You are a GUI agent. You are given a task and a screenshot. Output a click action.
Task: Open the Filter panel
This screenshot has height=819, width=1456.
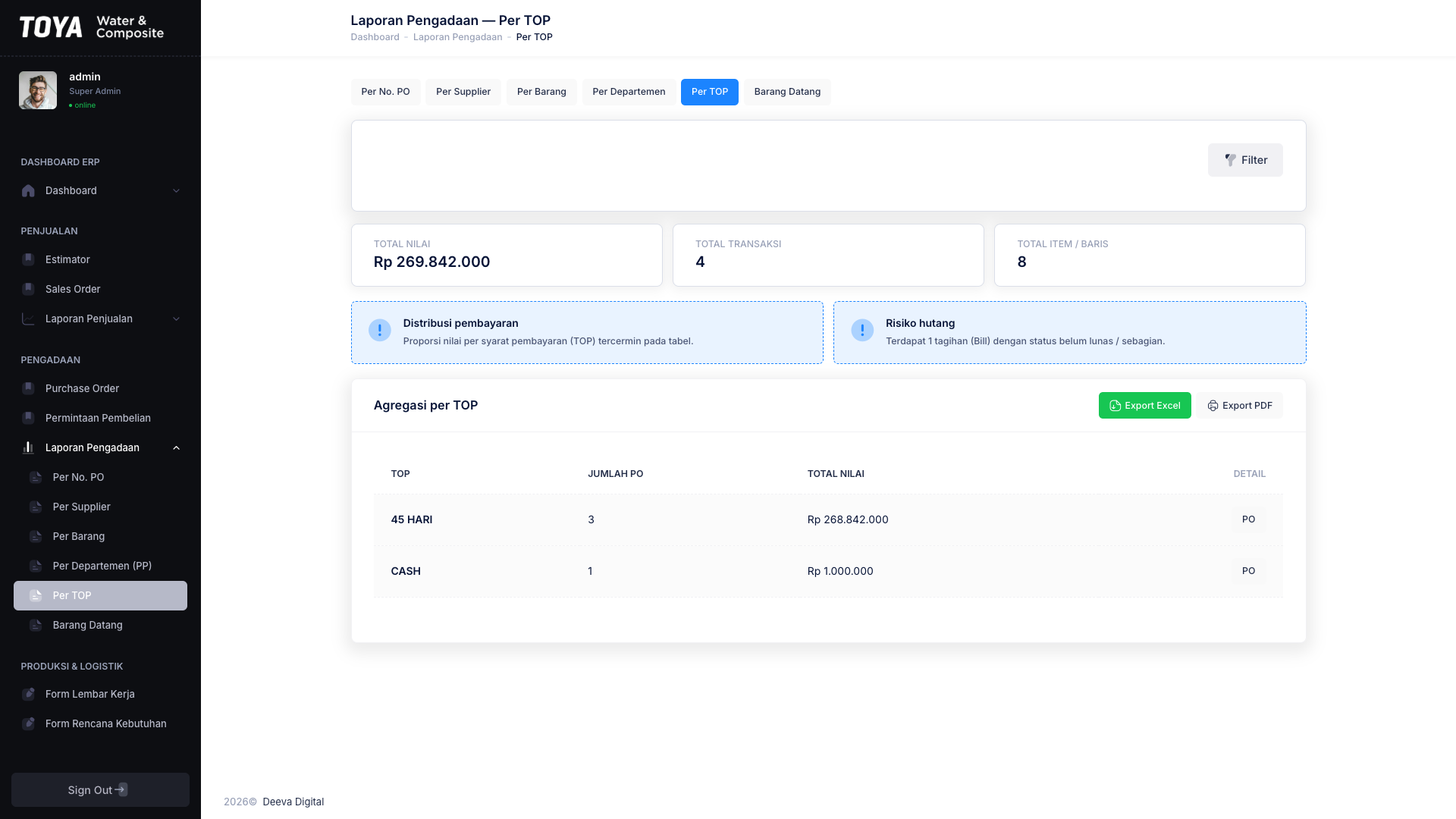coord(1245,160)
